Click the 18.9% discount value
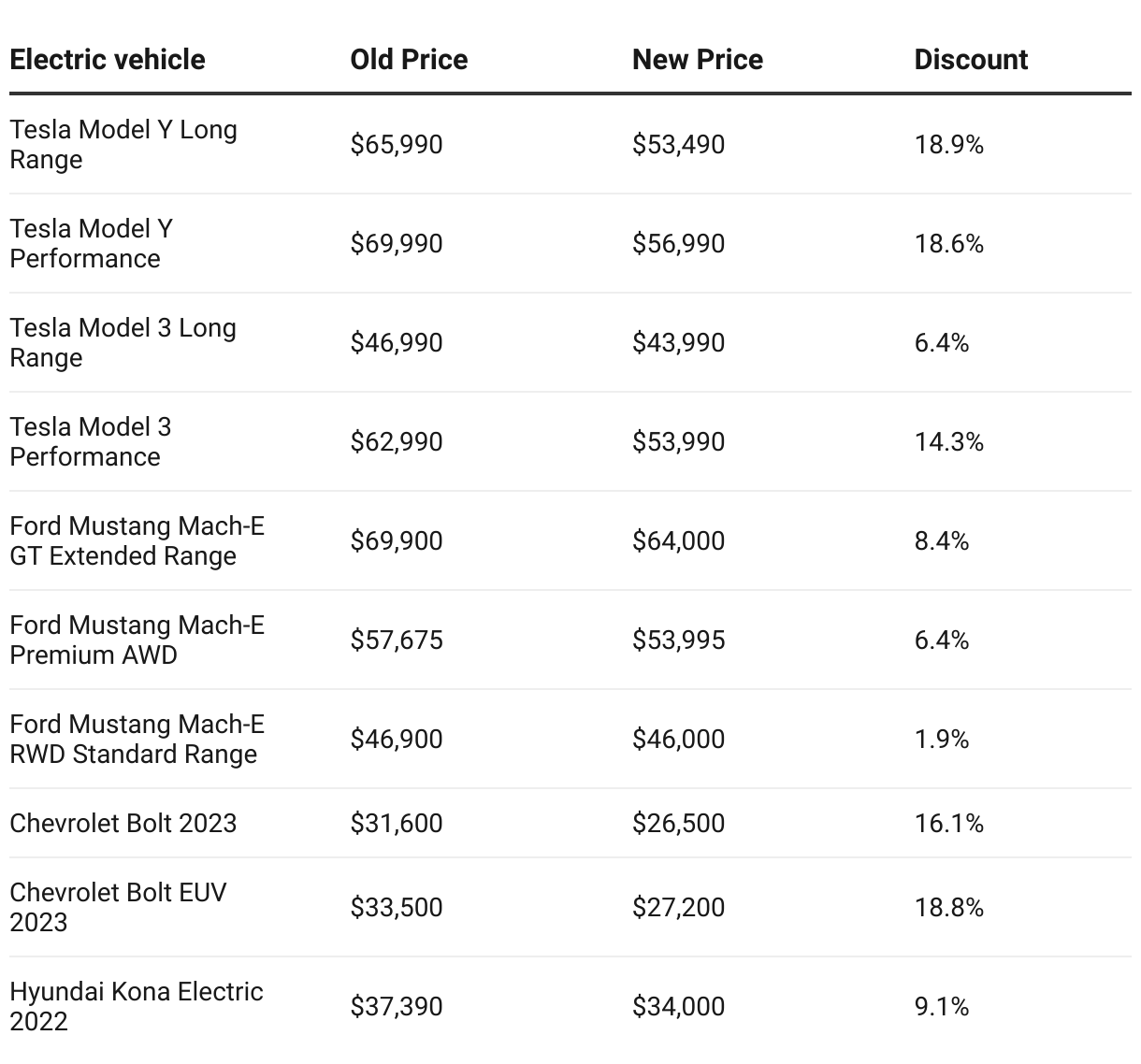The height and width of the screenshot is (1064, 1141). [x=948, y=145]
